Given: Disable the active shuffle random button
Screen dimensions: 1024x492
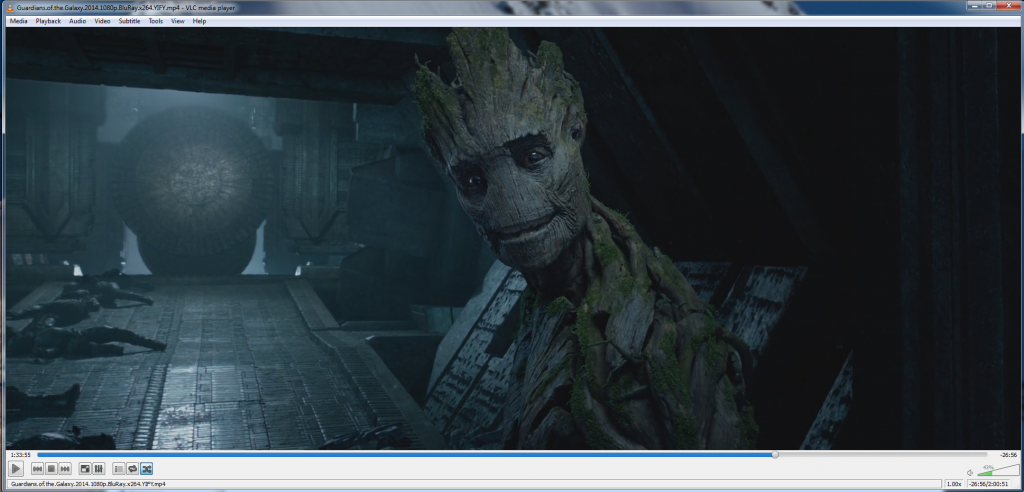Looking at the screenshot, I should 146,468.
